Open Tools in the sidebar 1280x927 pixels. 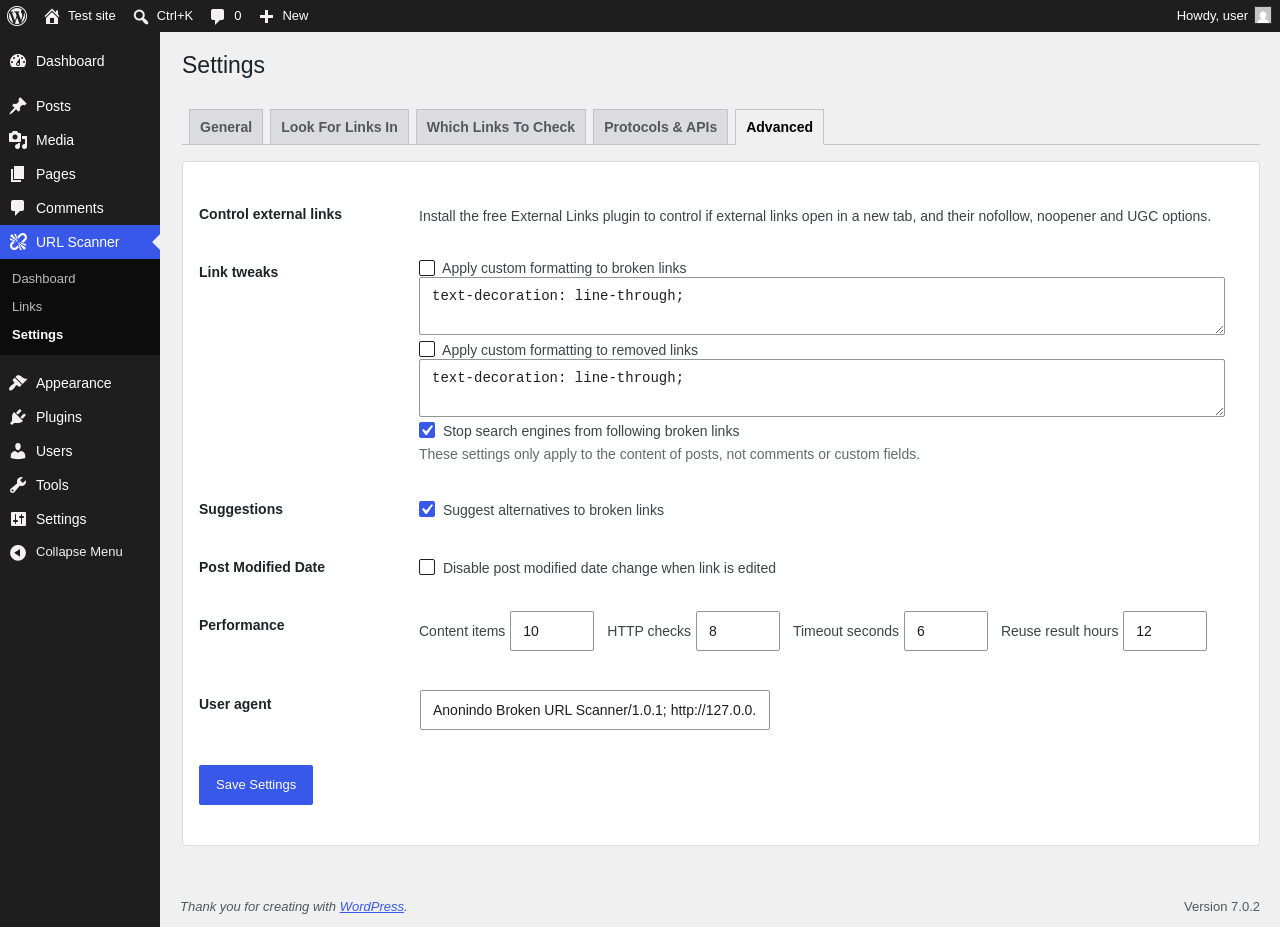80,485
